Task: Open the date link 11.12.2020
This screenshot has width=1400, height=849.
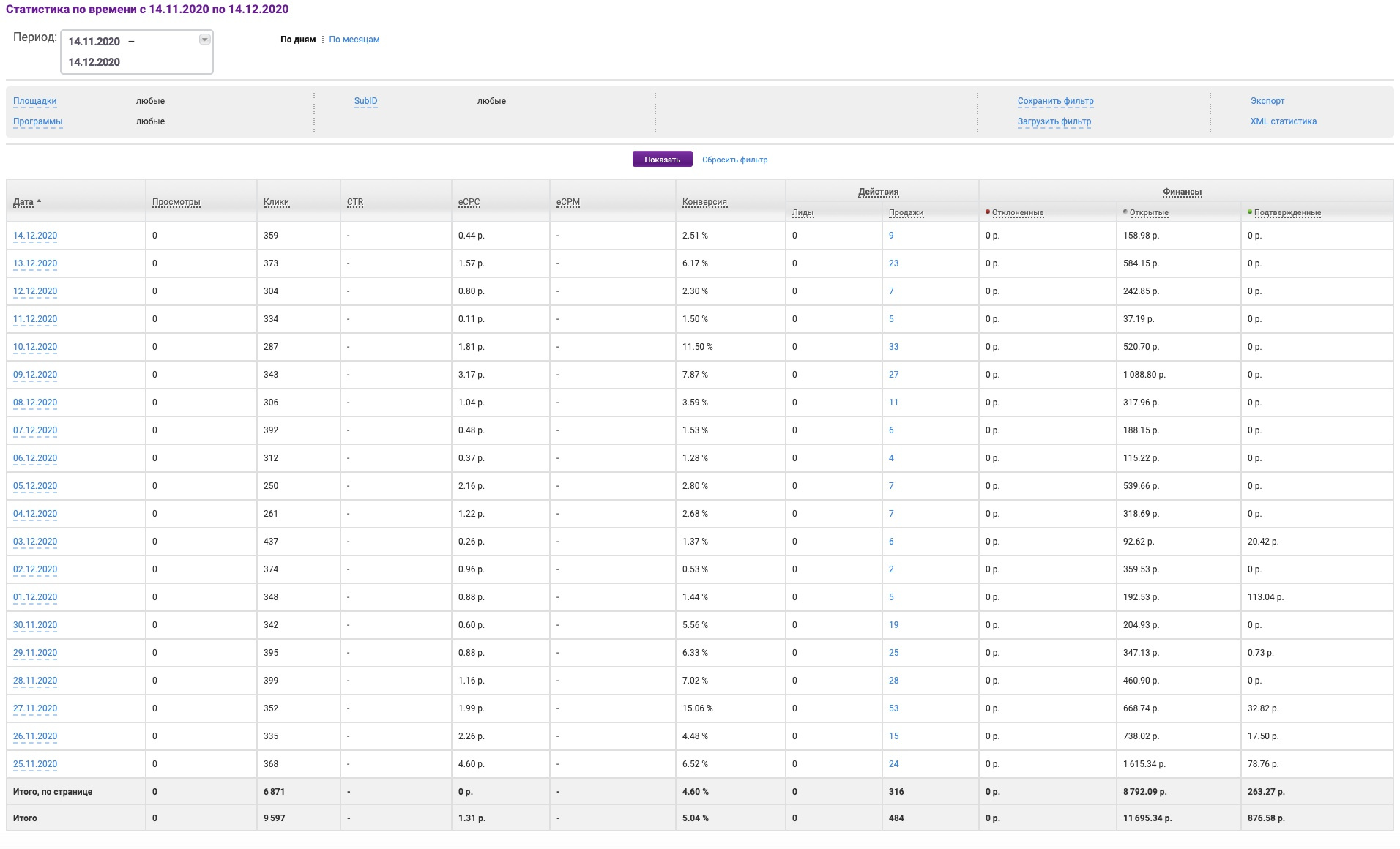Action: (x=35, y=319)
